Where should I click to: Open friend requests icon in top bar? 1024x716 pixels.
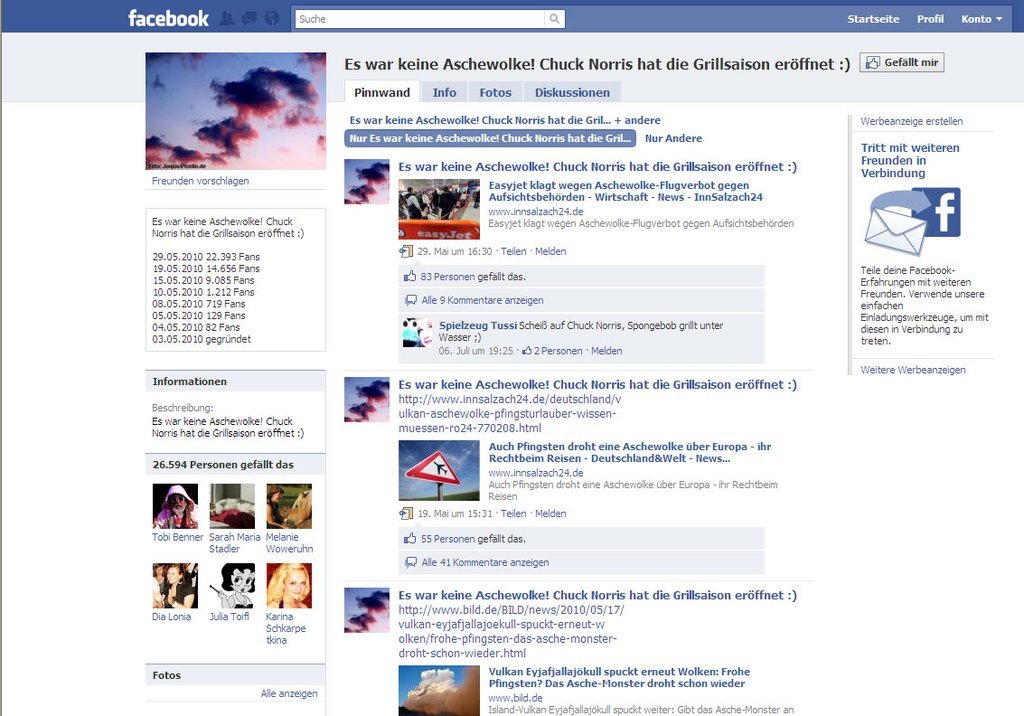pyautogui.click(x=227, y=18)
